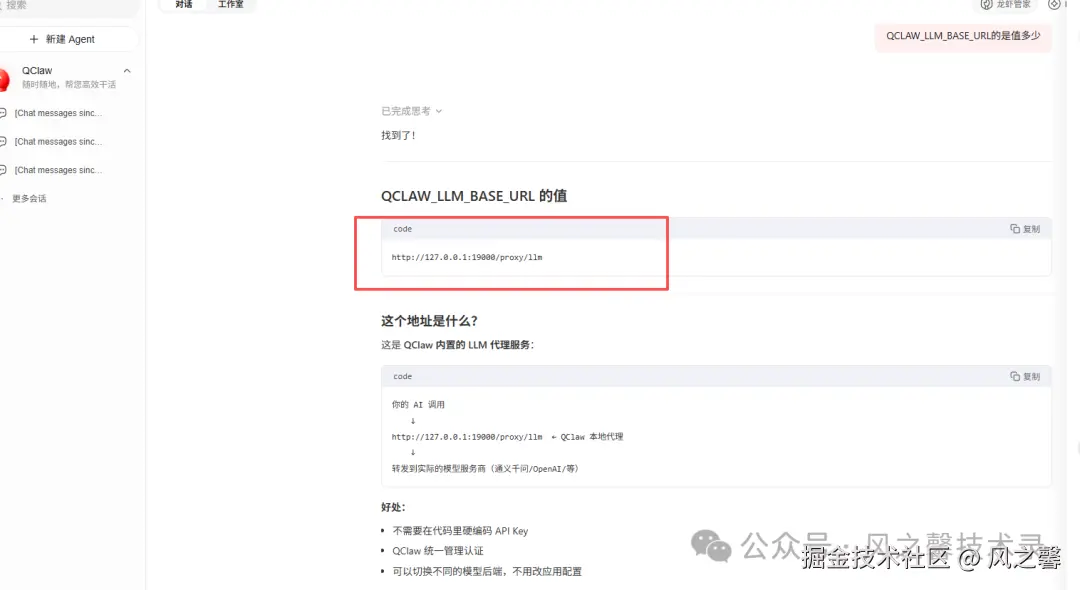Collapse the QClaw agent conversation list
Screen dimensions: 1080x590
tap(127, 71)
